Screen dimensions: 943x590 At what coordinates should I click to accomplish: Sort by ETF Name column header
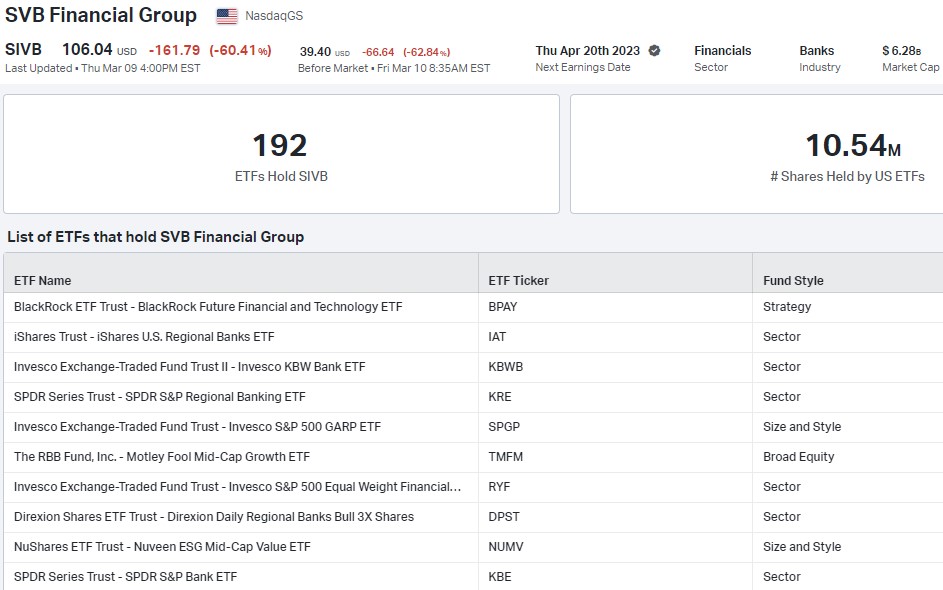[43, 281]
